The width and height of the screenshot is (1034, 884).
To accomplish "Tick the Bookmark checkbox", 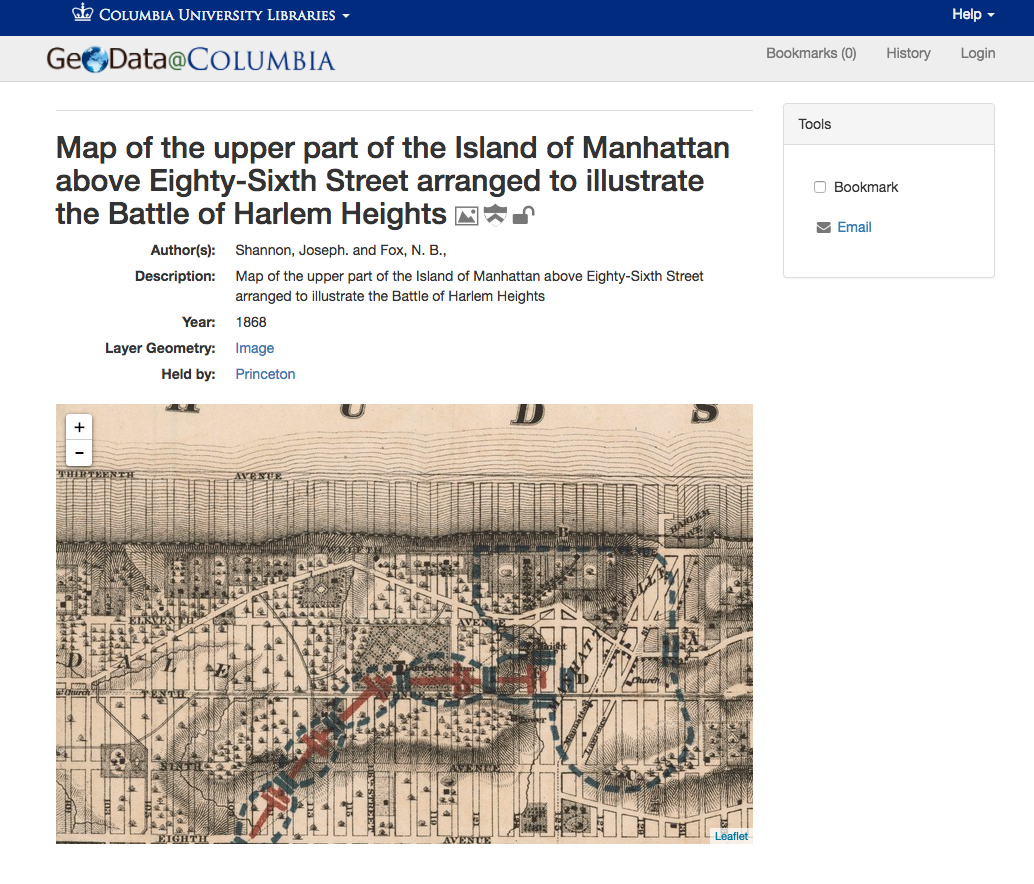I will (820, 187).
